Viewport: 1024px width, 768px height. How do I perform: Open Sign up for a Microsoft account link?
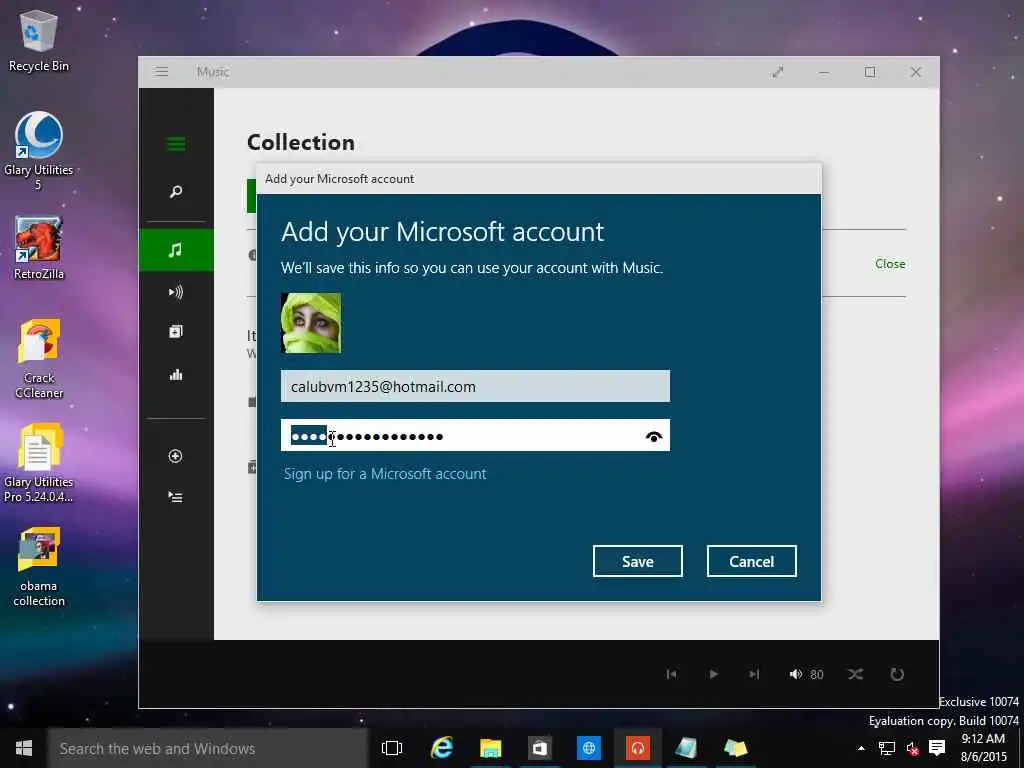385,474
